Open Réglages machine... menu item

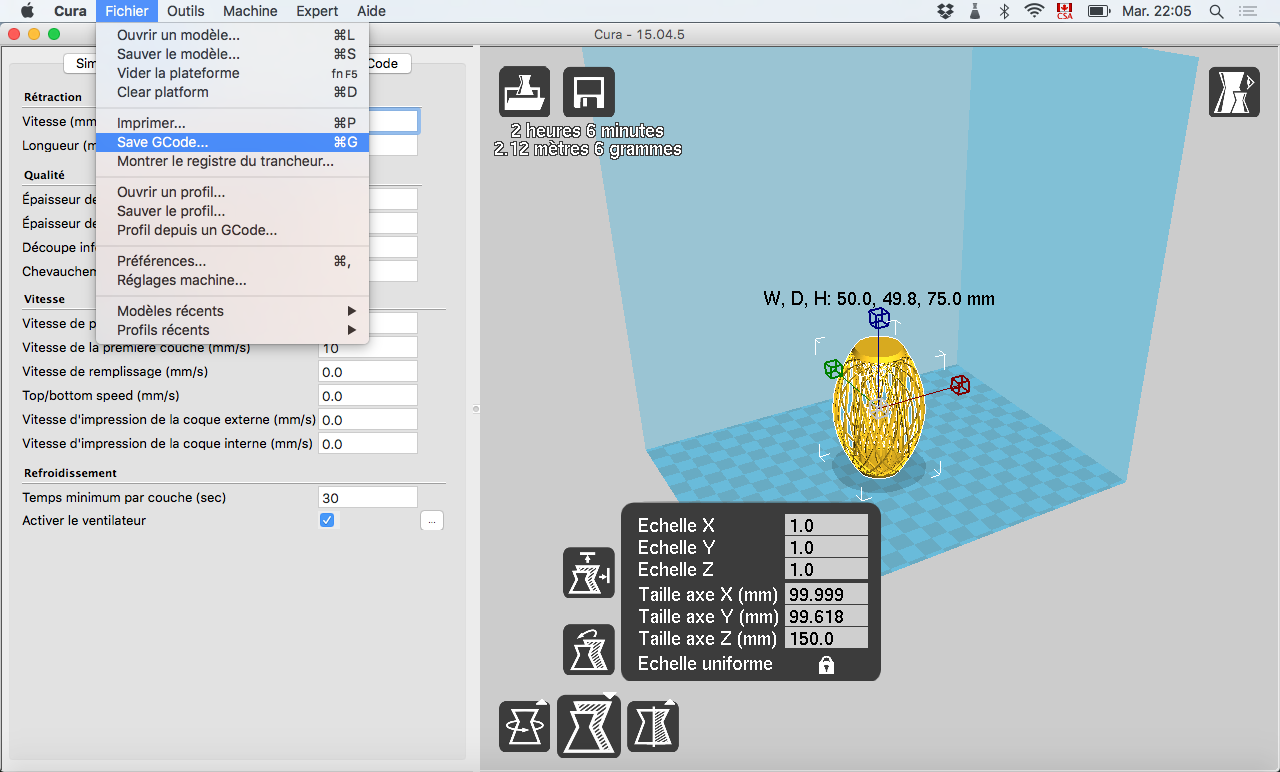coord(232,280)
